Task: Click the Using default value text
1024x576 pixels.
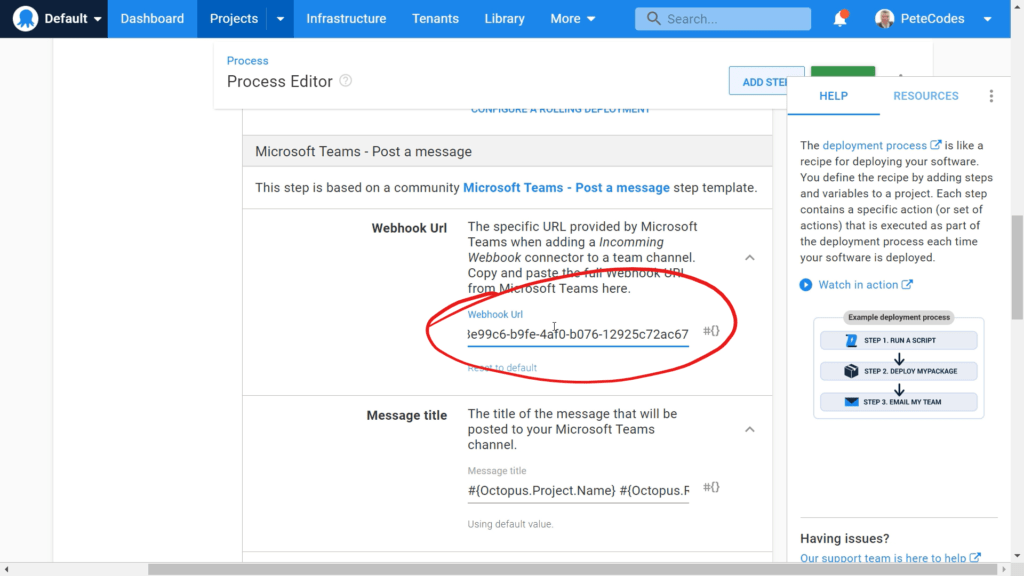Action: tap(510, 524)
